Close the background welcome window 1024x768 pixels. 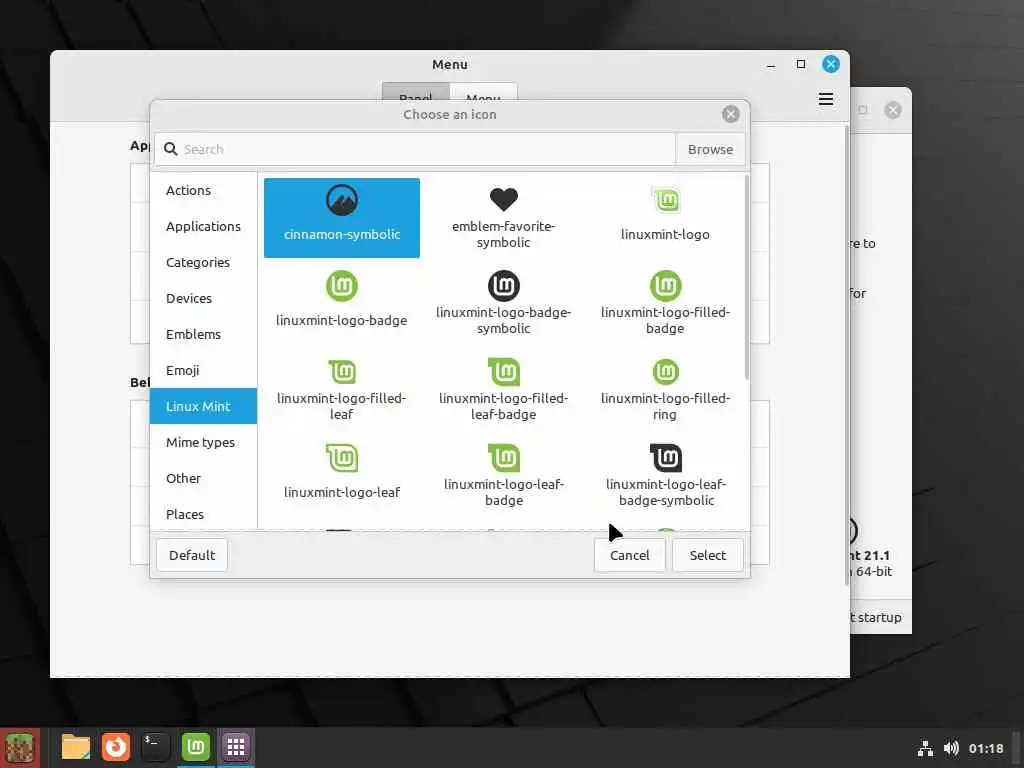pyautogui.click(x=893, y=110)
